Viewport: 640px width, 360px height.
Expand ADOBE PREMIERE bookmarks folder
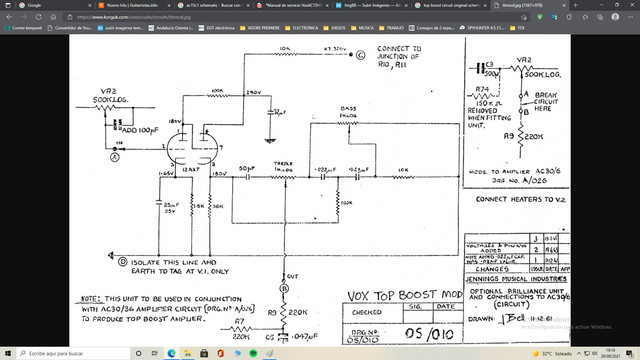coord(260,28)
